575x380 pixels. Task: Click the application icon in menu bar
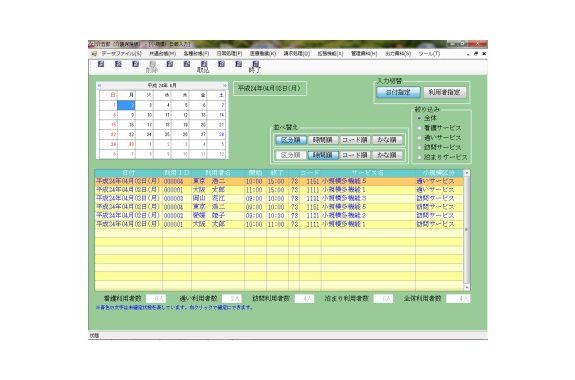[94, 54]
